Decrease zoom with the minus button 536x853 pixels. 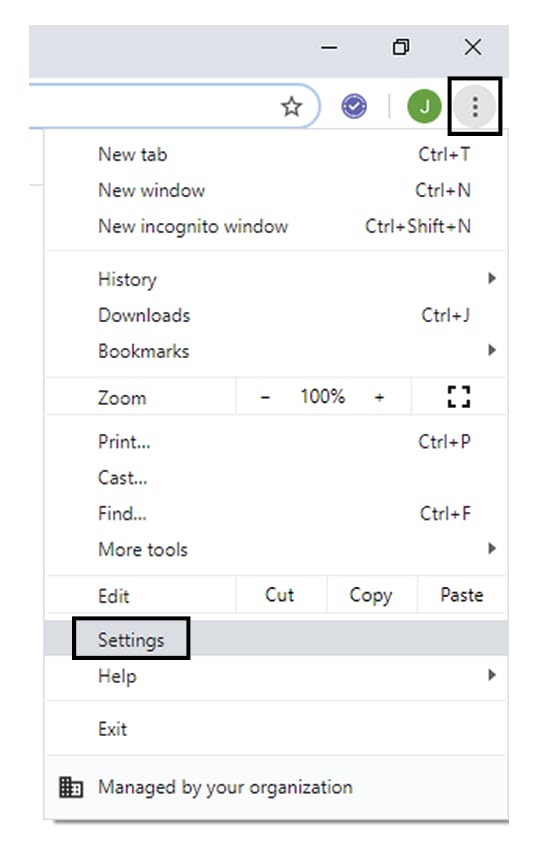[x=265, y=397]
